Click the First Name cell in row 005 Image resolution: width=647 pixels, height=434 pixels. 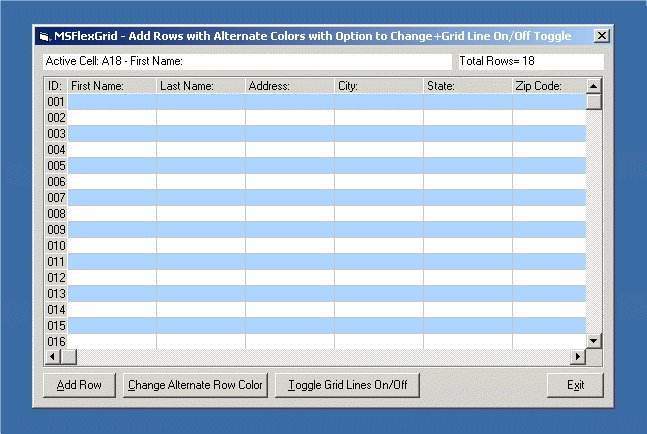click(112, 166)
